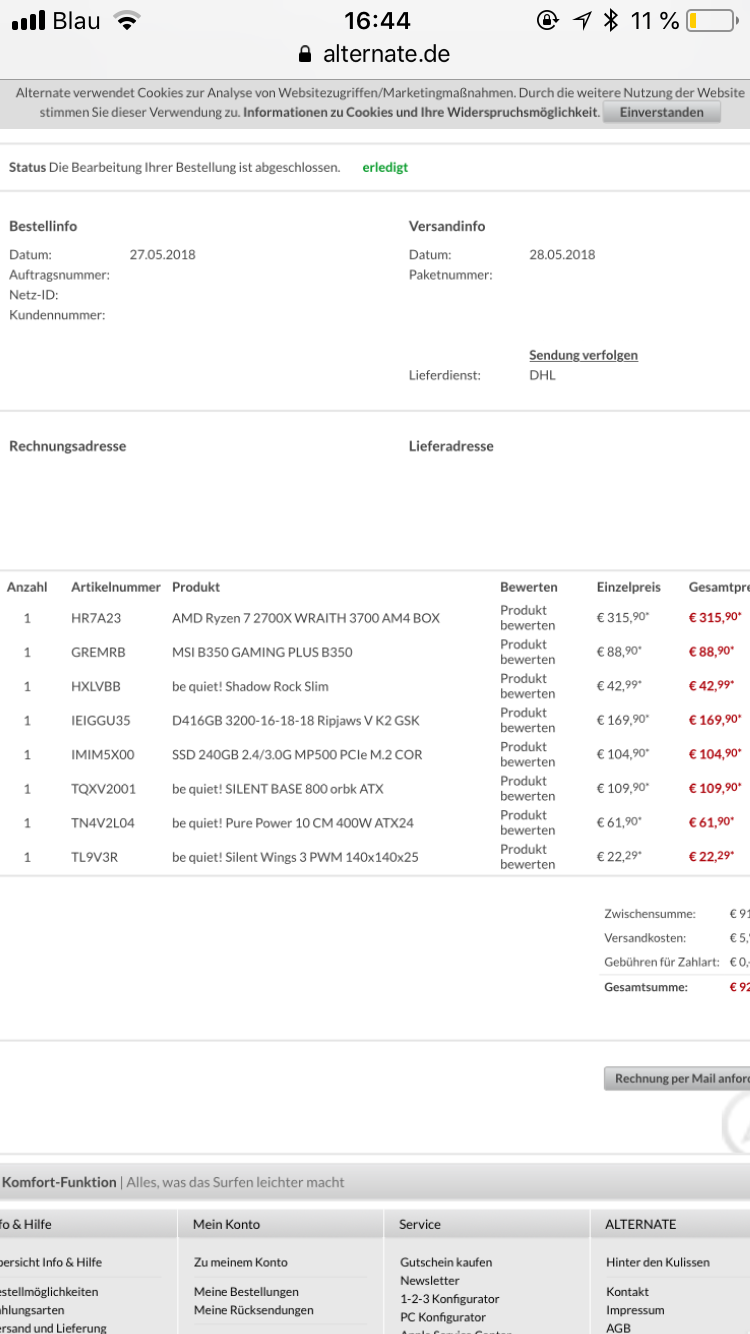Rate the SILENT BASE 800 case
Screen dimensions: 750x1334
(527, 788)
